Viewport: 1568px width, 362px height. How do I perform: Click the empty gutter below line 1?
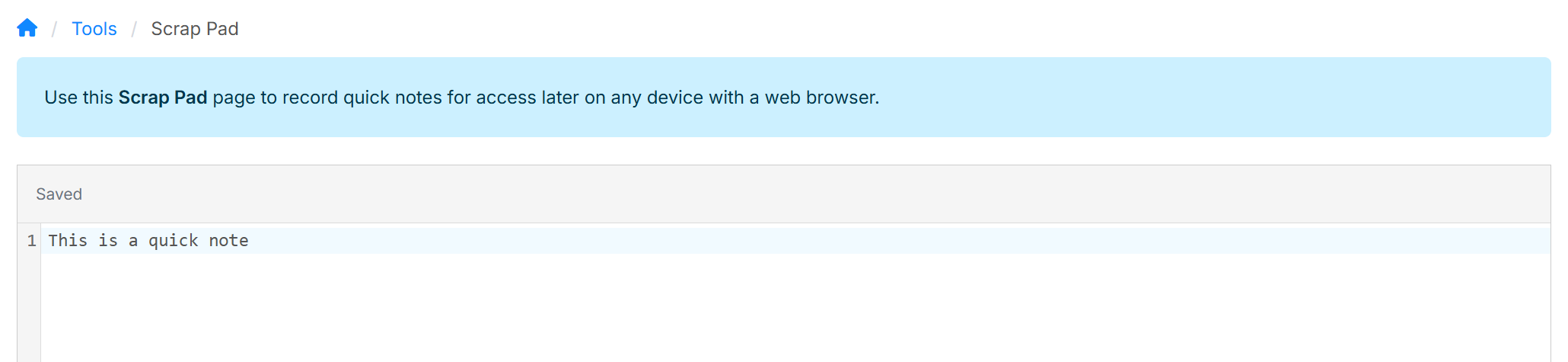[x=29, y=312]
